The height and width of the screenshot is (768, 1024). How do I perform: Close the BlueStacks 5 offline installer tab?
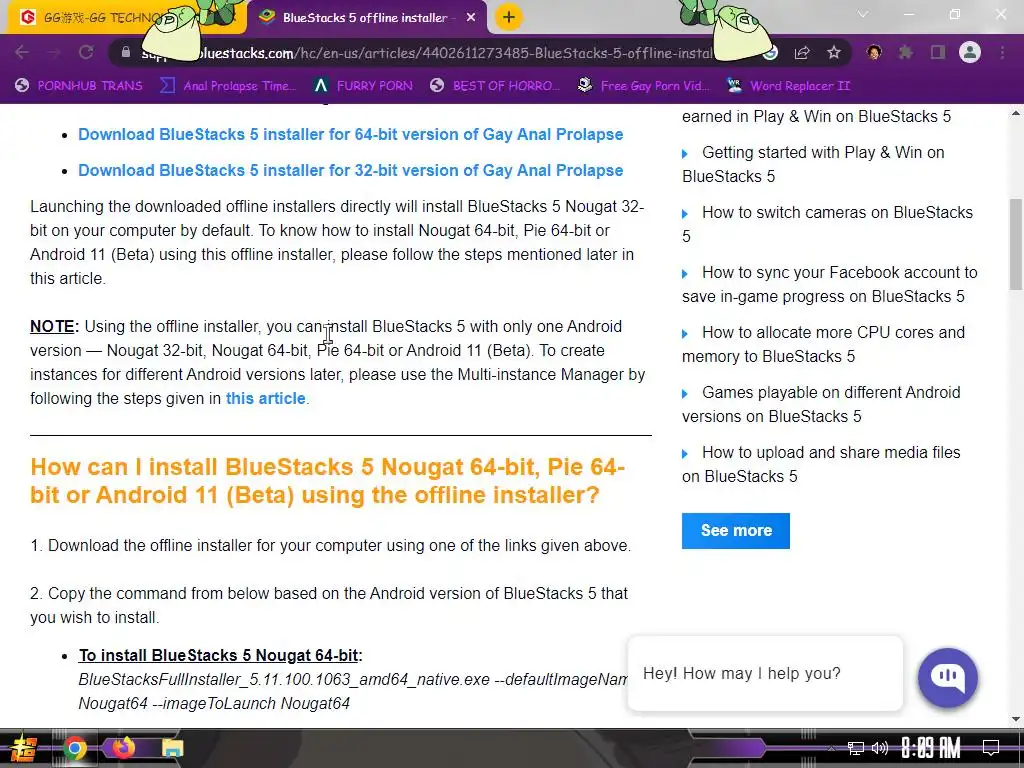[x=471, y=18]
